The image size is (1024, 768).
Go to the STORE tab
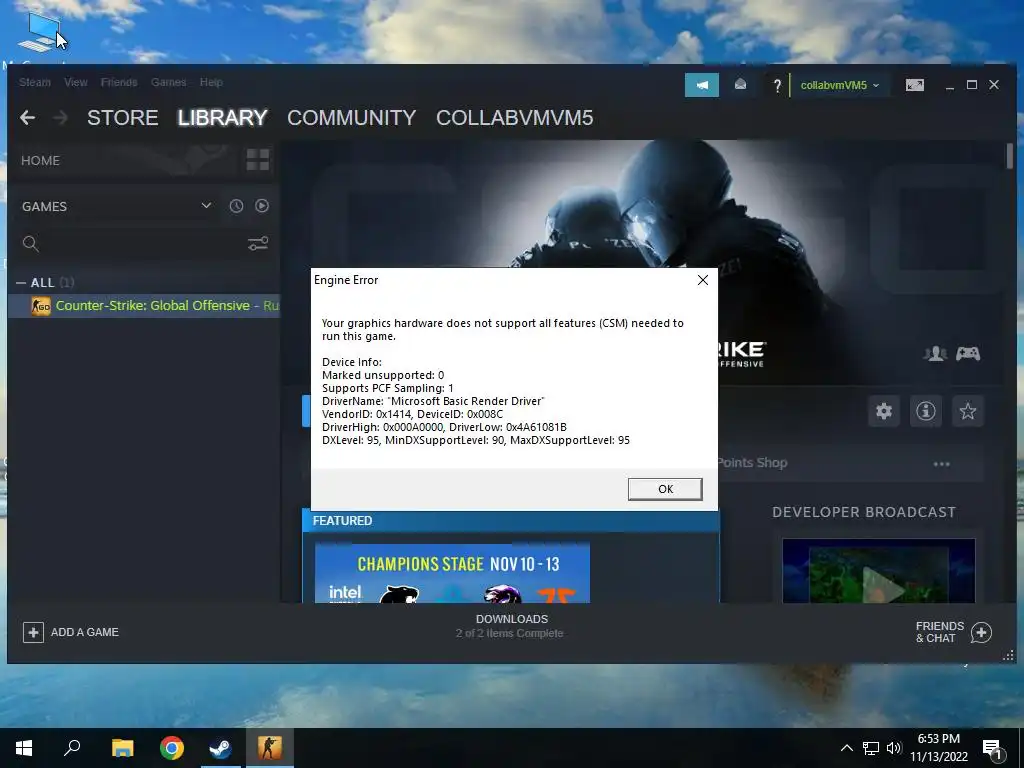(123, 118)
